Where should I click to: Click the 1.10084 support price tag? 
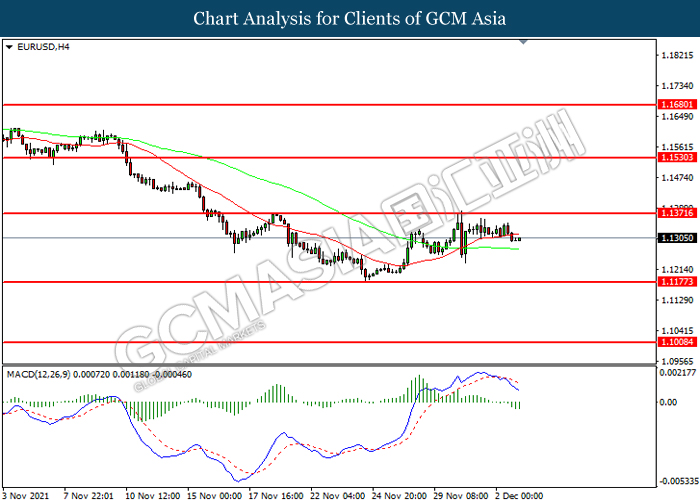tap(678, 342)
